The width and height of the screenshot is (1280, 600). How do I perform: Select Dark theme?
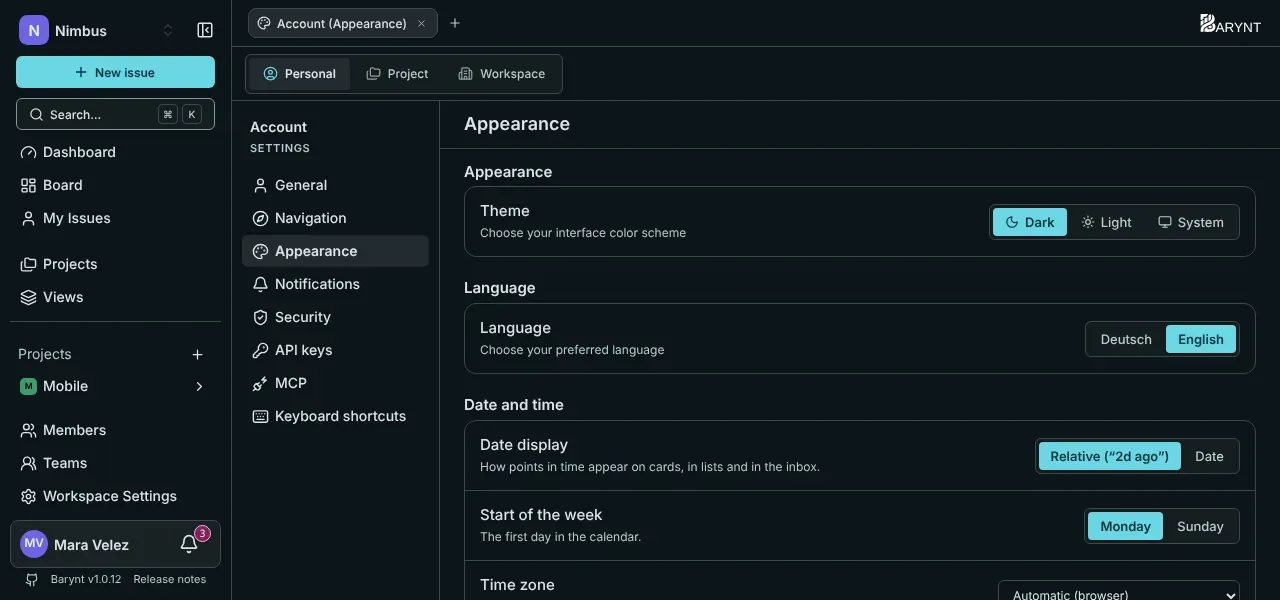[x=1030, y=222]
